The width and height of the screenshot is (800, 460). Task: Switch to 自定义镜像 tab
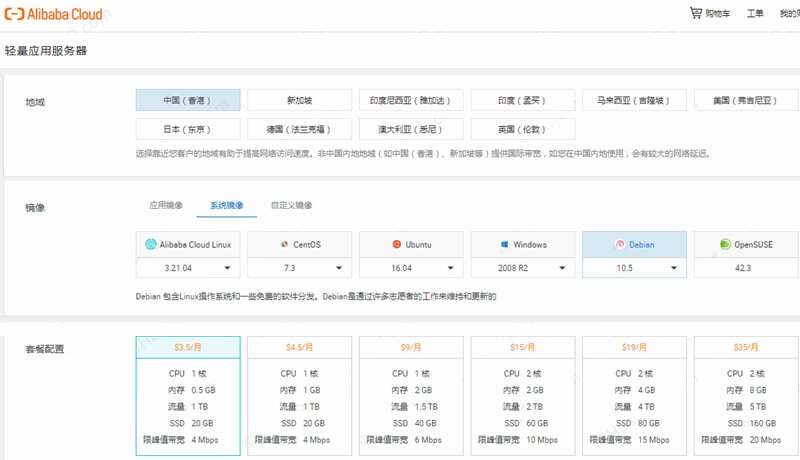(291, 205)
